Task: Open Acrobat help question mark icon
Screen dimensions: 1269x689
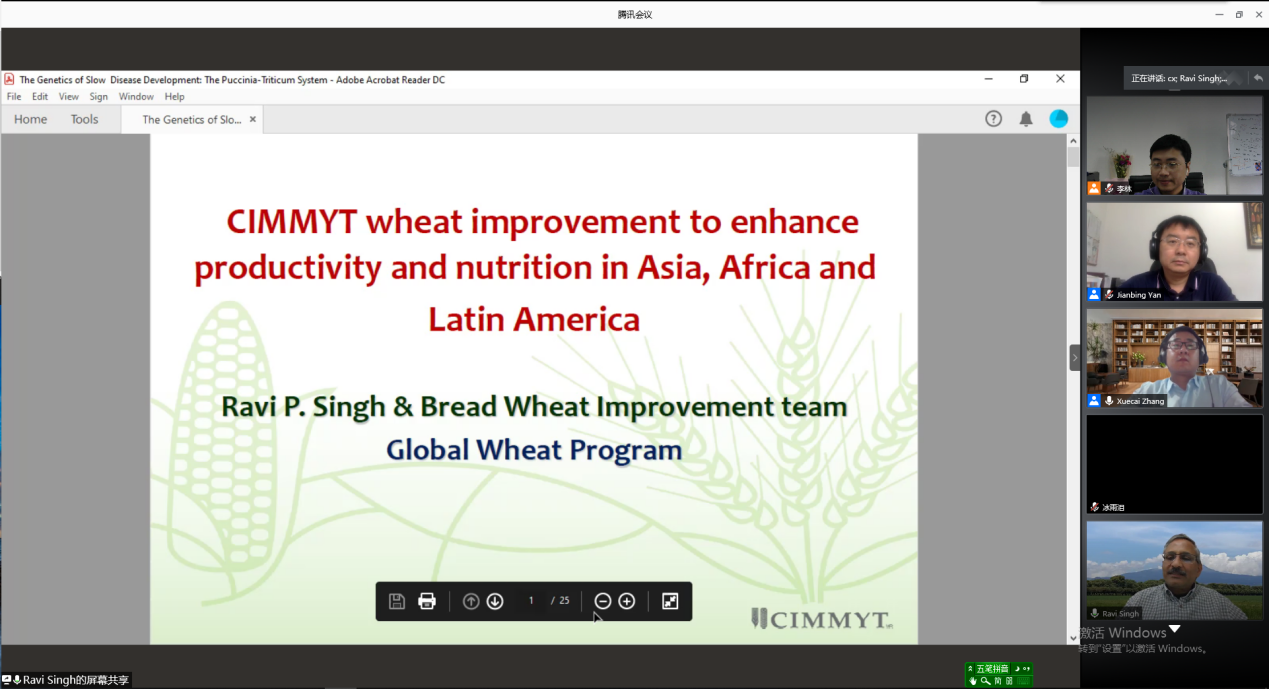Action: tap(993, 119)
